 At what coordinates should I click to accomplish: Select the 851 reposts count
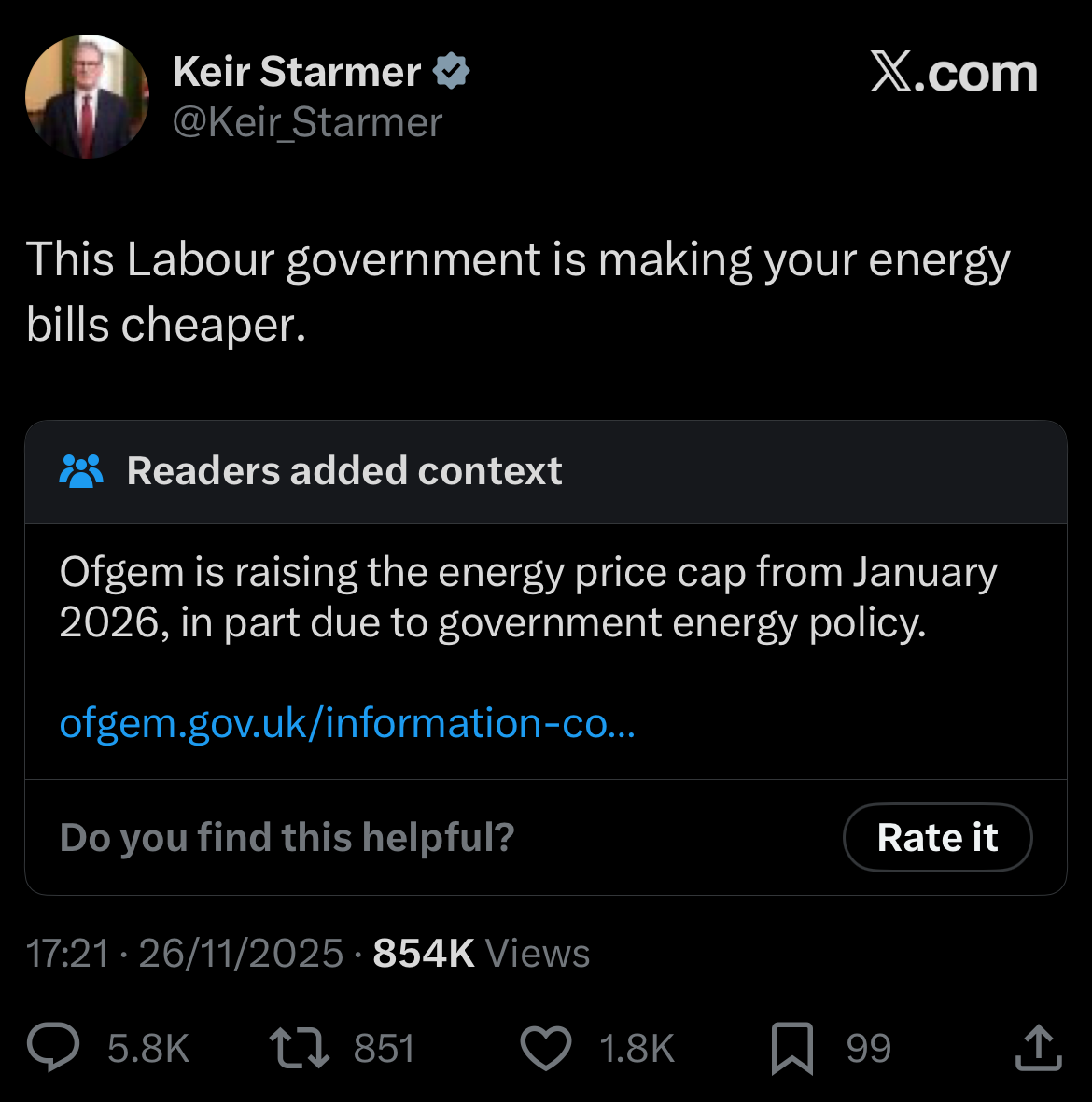(x=385, y=1048)
